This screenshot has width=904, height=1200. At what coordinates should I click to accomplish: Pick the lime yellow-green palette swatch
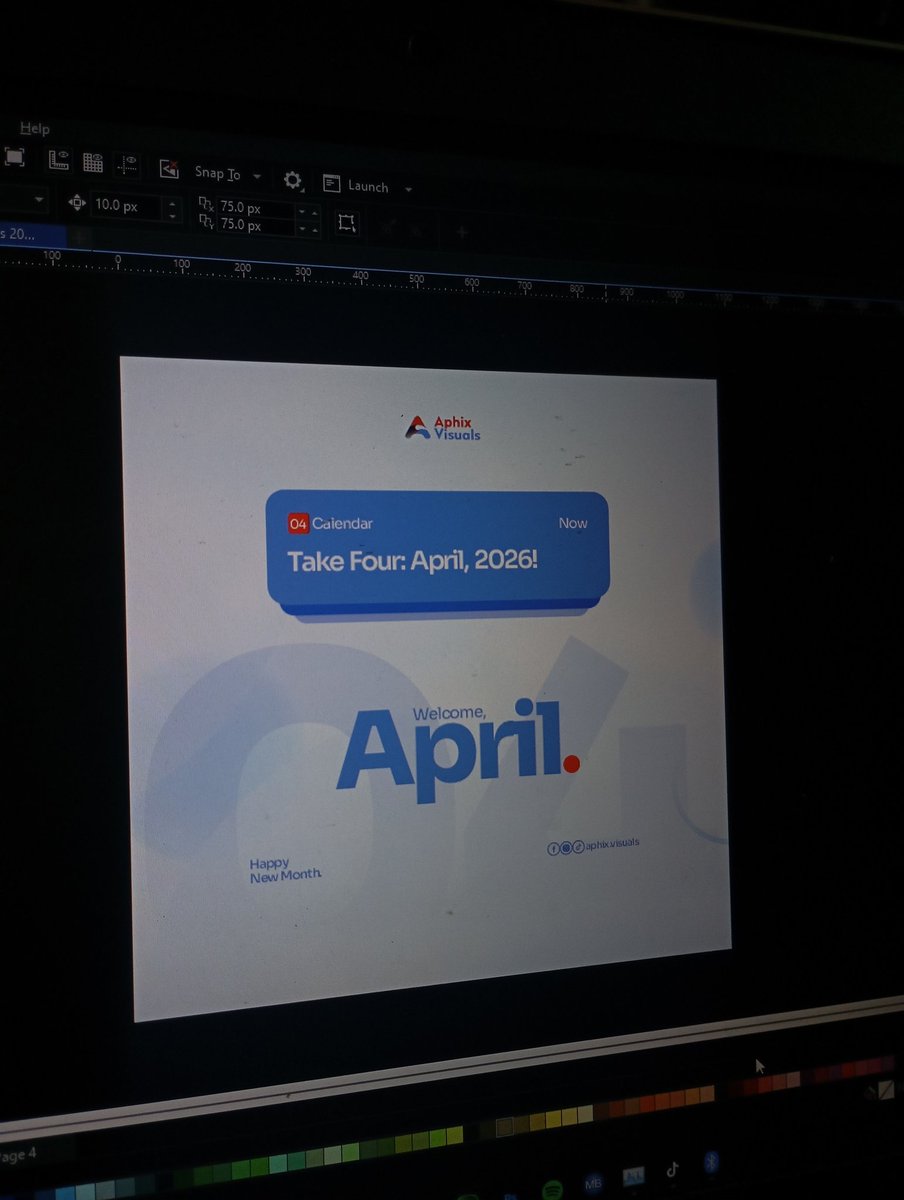coord(454,1135)
